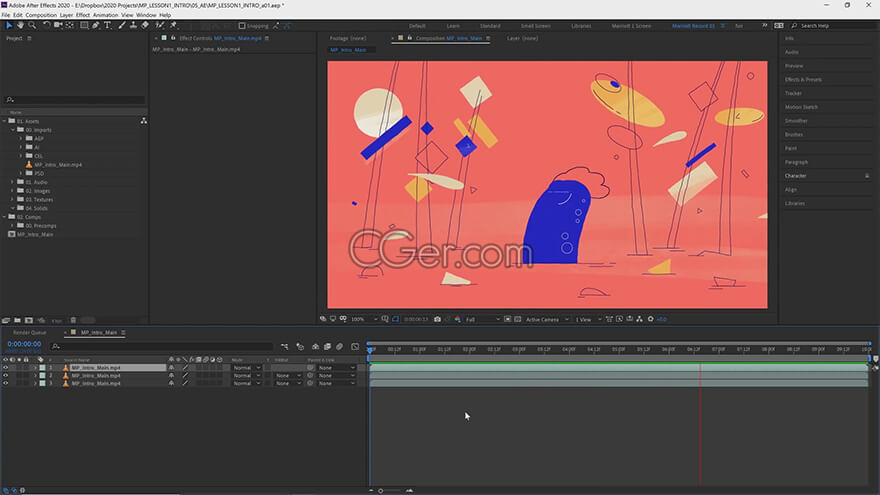Screen dimensions: 880x495
Task: Select the Zoom magnifier tool
Action: coord(32,25)
